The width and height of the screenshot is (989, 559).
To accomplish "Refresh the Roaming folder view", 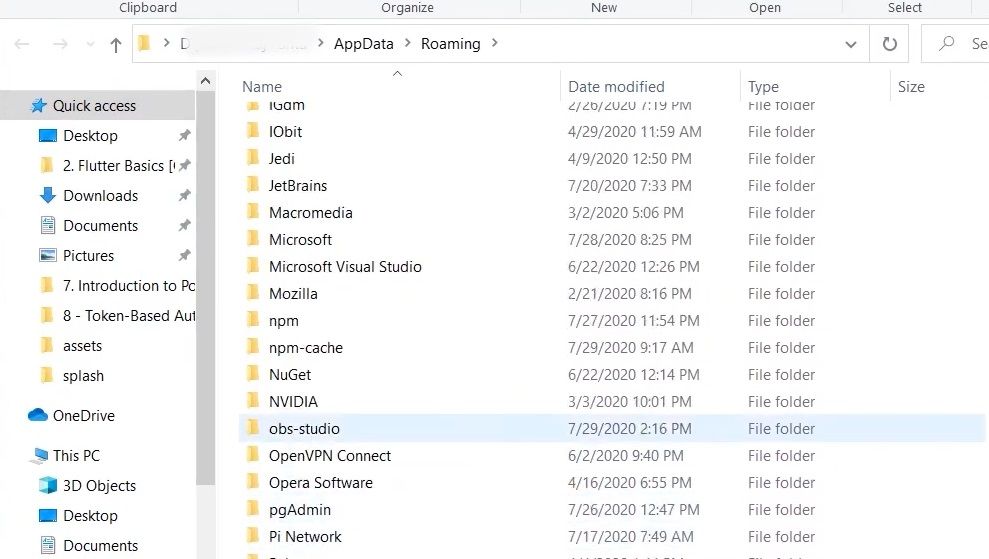I will 889,44.
